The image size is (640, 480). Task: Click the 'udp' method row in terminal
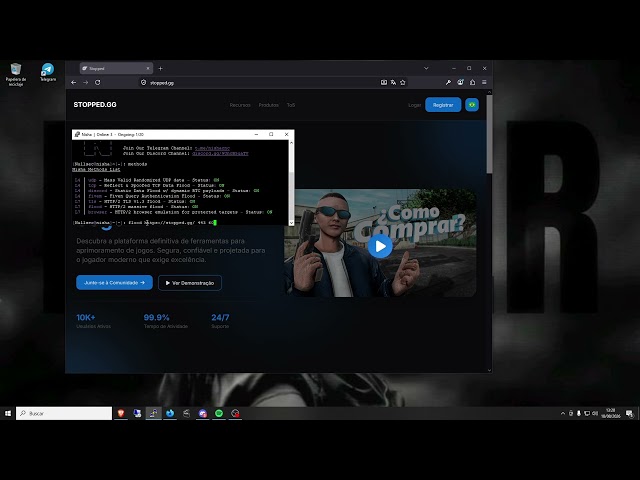tap(147, 180)
